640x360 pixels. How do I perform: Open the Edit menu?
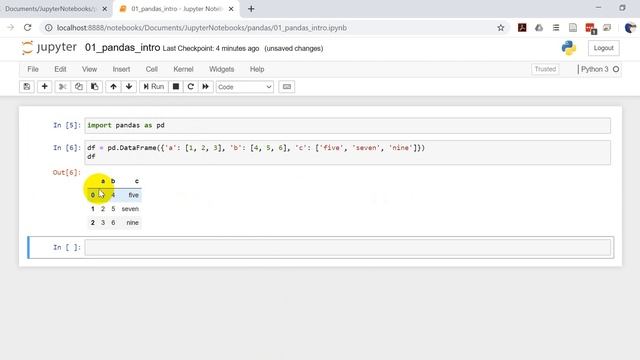(60, 69)
